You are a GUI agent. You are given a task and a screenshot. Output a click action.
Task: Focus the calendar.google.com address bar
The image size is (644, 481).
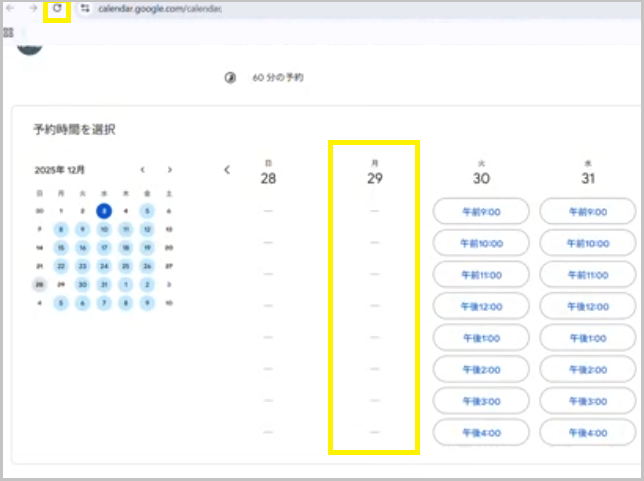(160, 9)
